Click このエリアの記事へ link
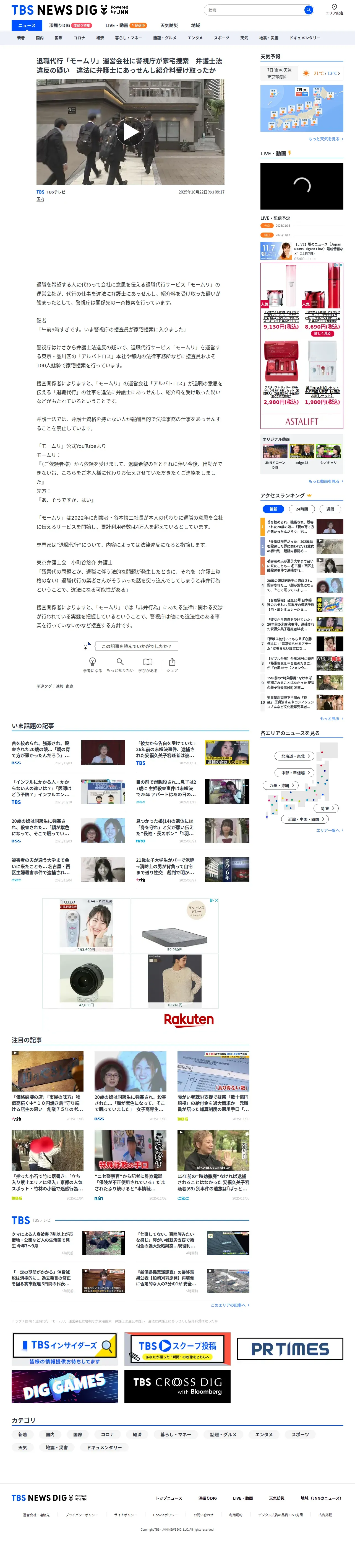Image resolution: width=355 pixels, height=1568 pixels. [230, 1305]
